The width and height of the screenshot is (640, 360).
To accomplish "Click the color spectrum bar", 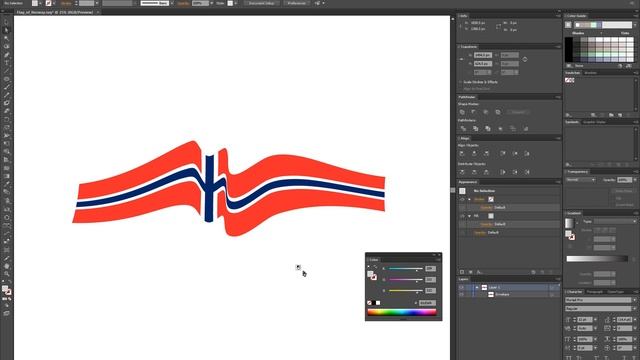I will pos(402,313).
